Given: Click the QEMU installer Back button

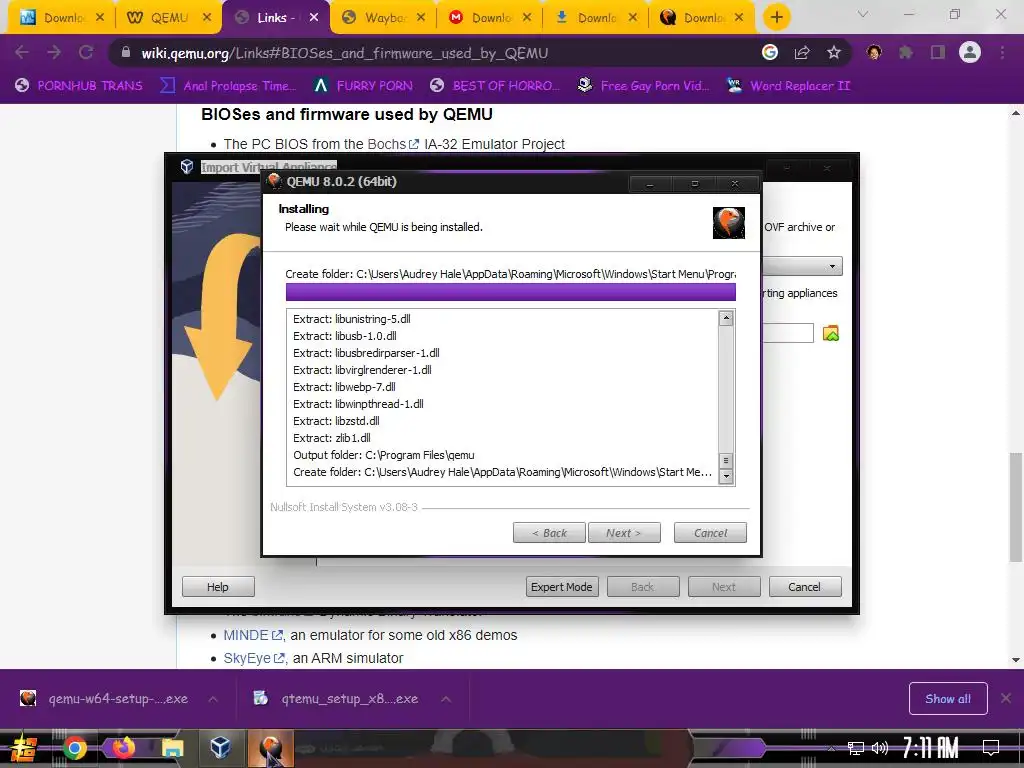Looking at the screenshot, I should point(549,533).
